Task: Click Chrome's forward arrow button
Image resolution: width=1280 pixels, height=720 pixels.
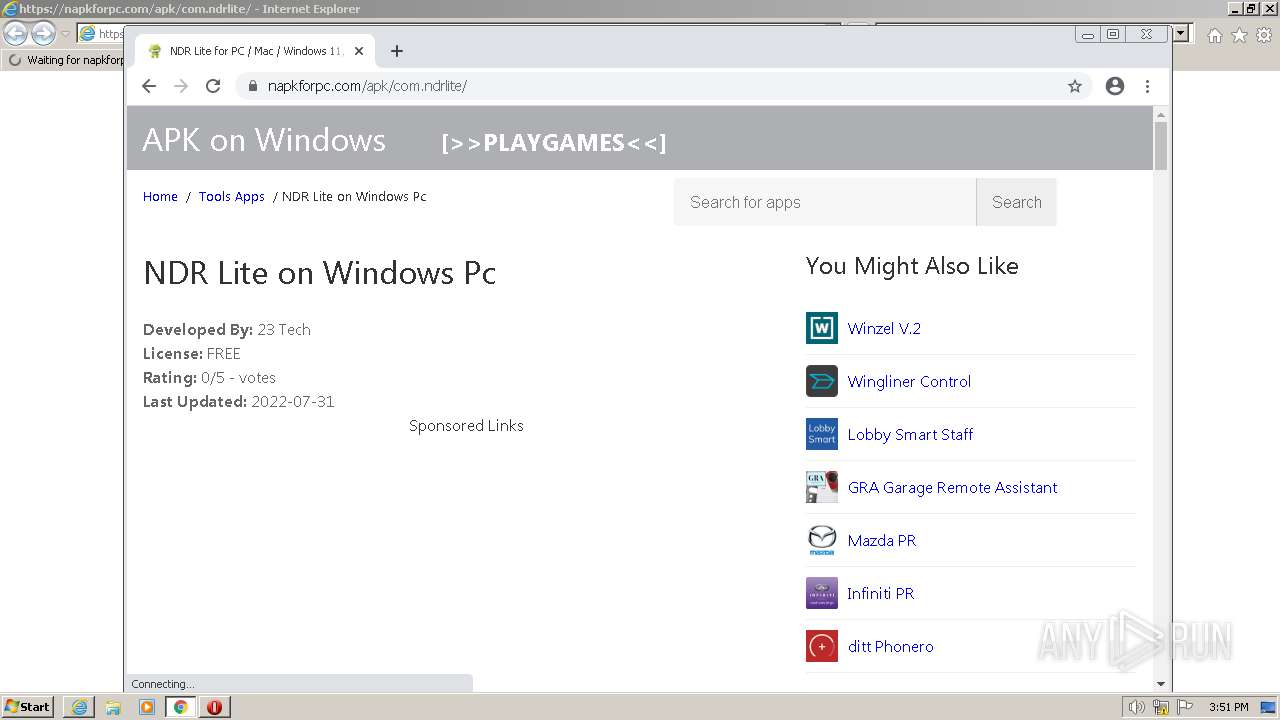Action: (181, 86)
